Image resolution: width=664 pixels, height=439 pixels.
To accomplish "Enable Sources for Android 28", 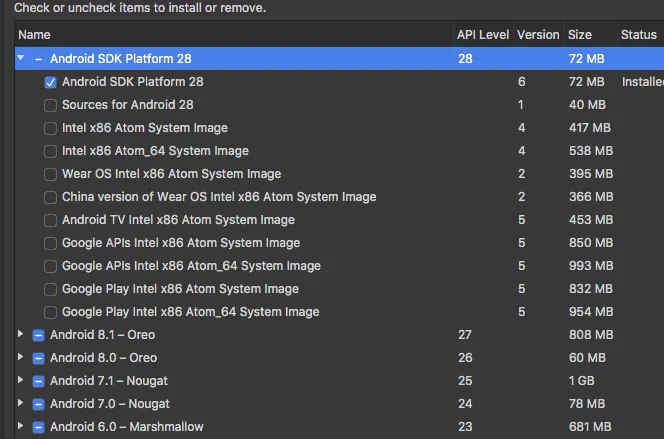I will 51,105.
